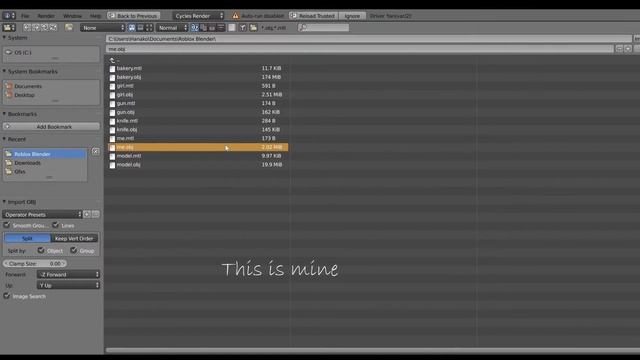Toggle Split by Group checkbox
The height and width of the screenshot is (360, 640).
coord(73,250)
